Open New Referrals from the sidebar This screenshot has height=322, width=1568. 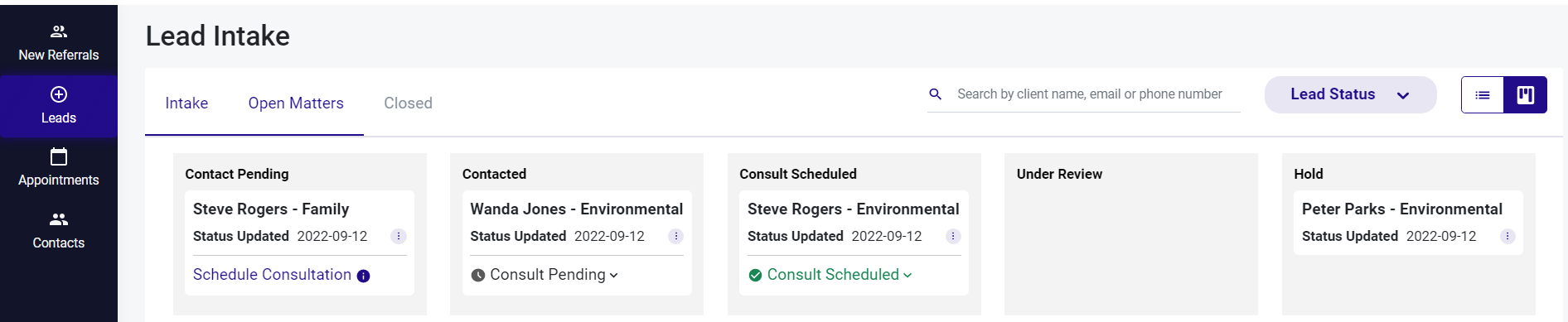click(x=58, y=42)
